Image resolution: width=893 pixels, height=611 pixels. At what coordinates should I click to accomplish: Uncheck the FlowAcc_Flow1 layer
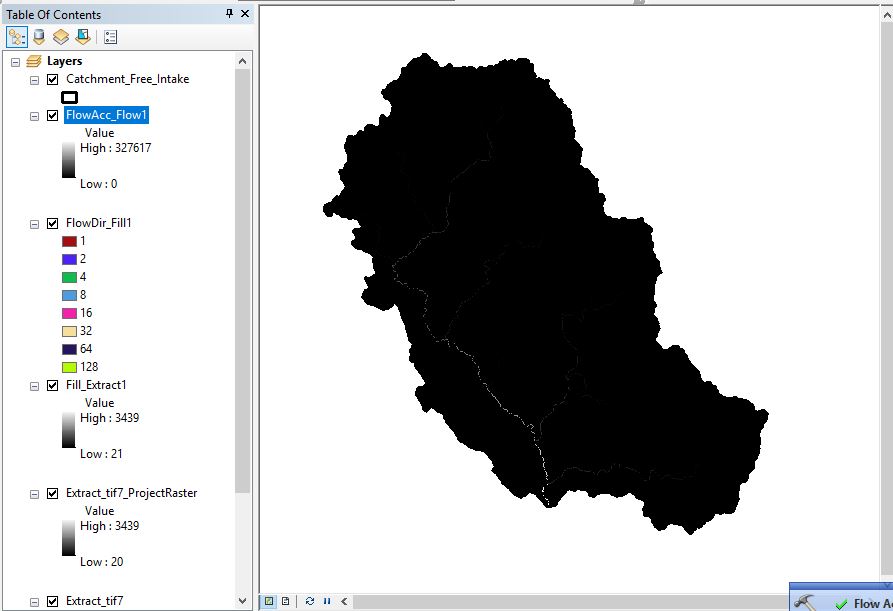(x=52, y=116)
